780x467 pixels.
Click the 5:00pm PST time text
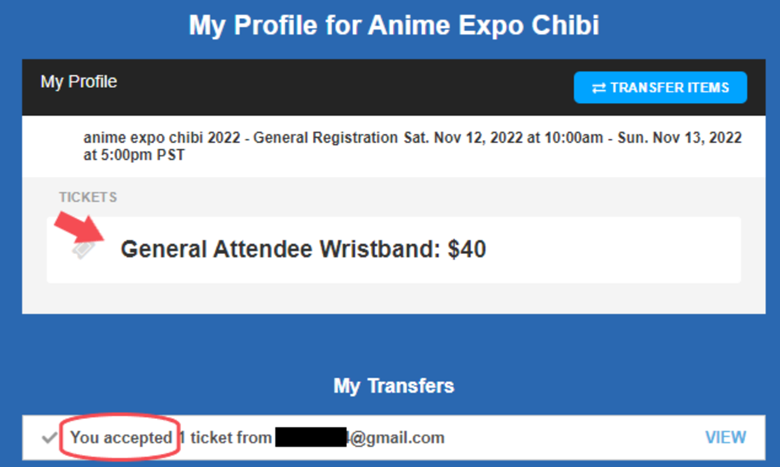click(143, 155)
